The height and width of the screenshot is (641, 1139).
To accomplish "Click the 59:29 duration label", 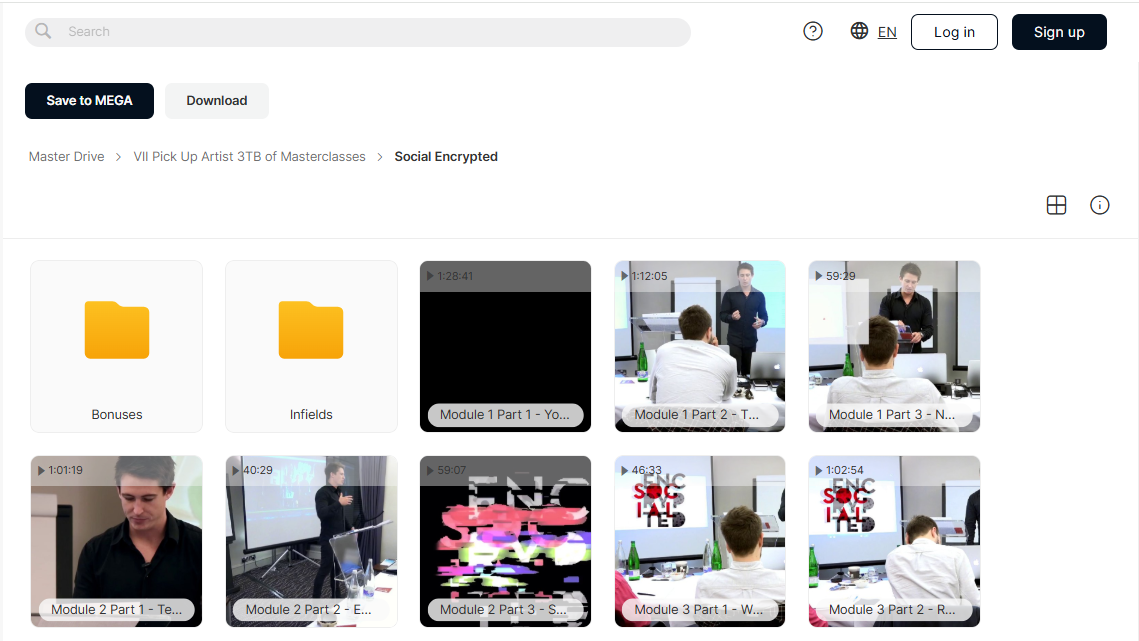I will tap(840, 276).
